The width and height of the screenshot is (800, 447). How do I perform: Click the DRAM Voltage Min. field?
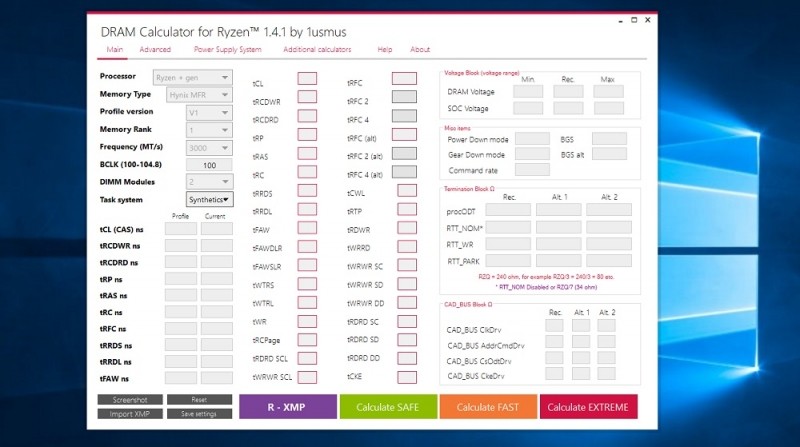click(528, 91)
